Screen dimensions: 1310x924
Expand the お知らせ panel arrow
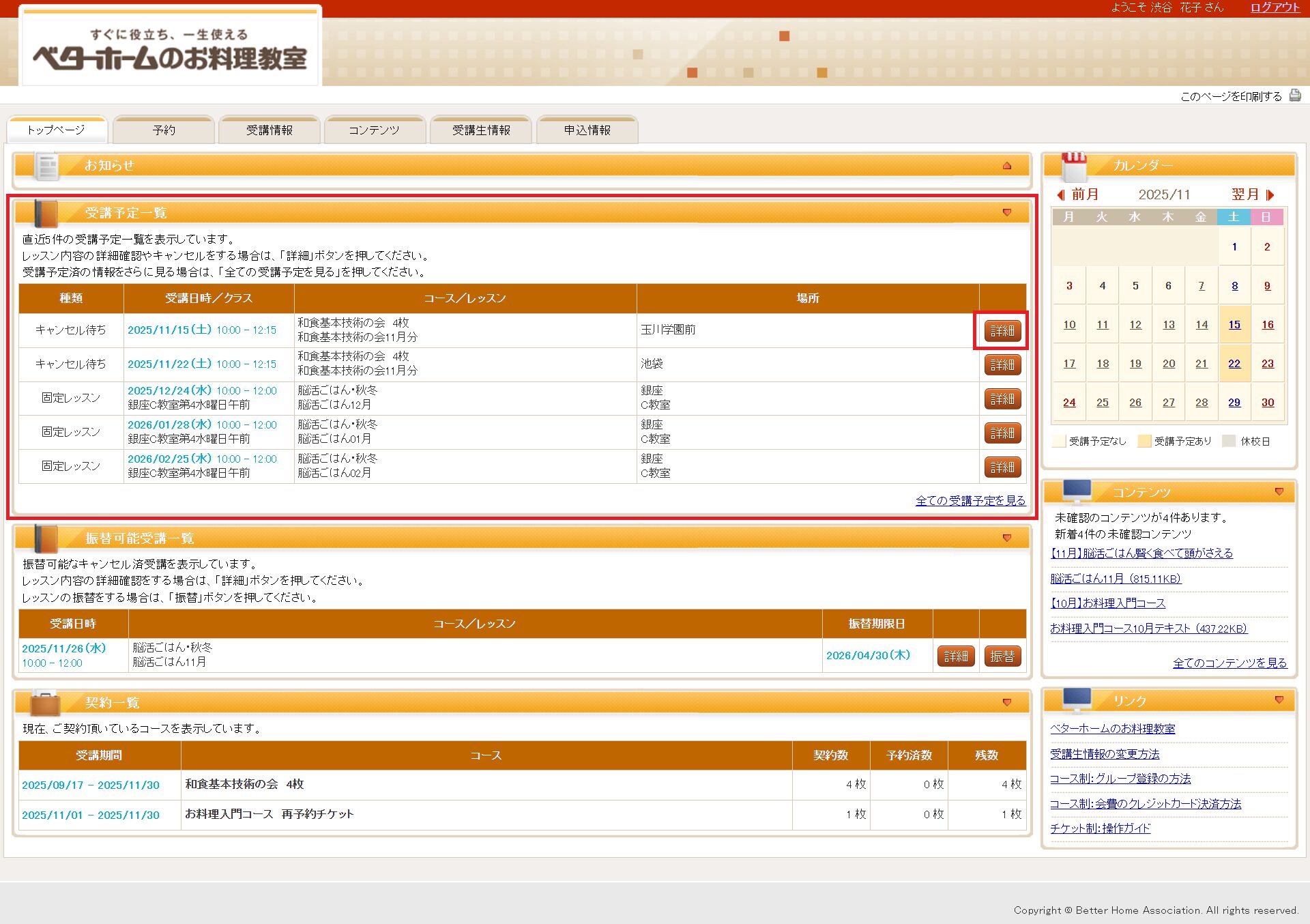pos(1007,166)
